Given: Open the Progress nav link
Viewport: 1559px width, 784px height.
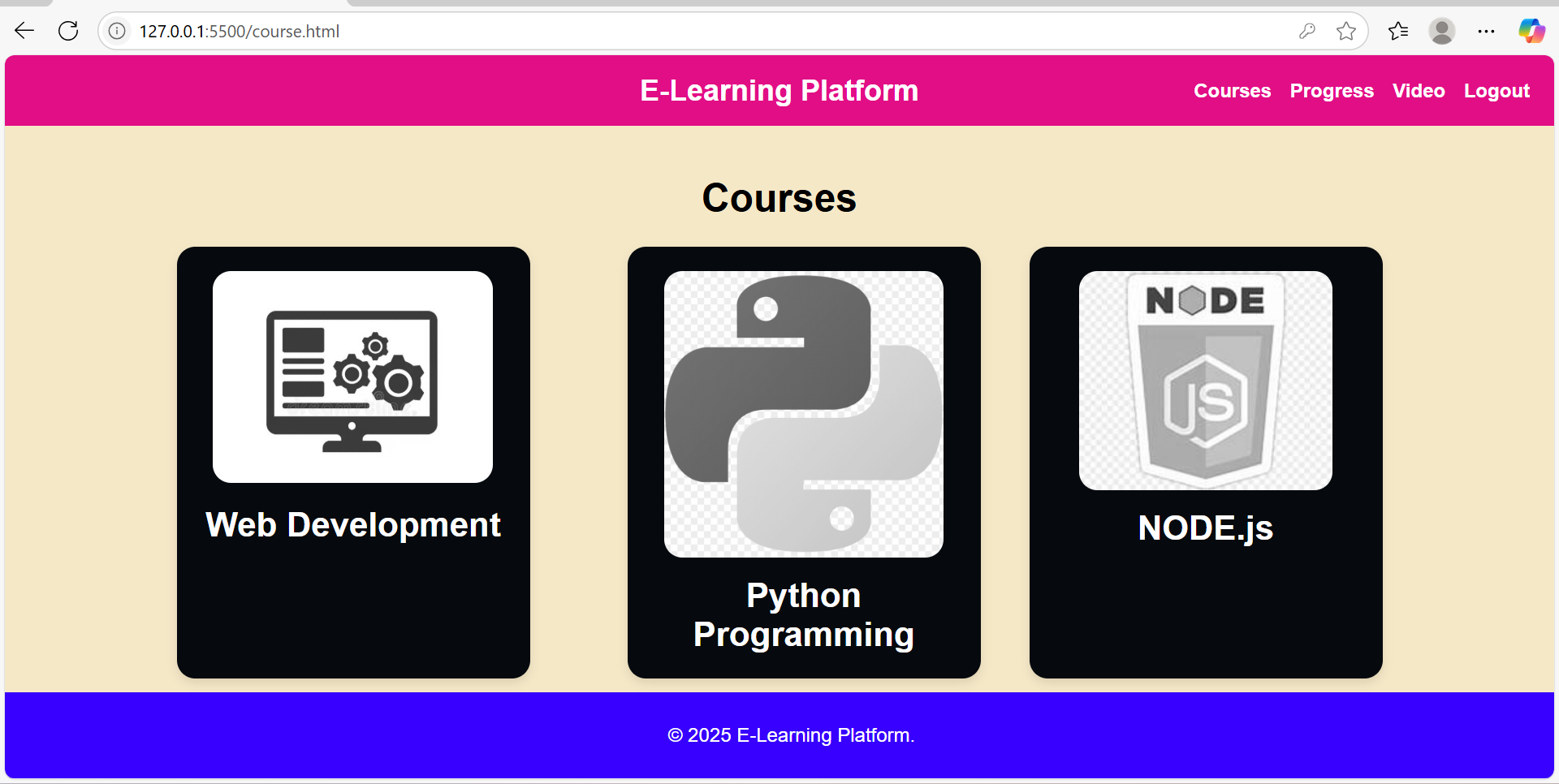Looking at the screenshot, I should click(x=1332, y=91).
